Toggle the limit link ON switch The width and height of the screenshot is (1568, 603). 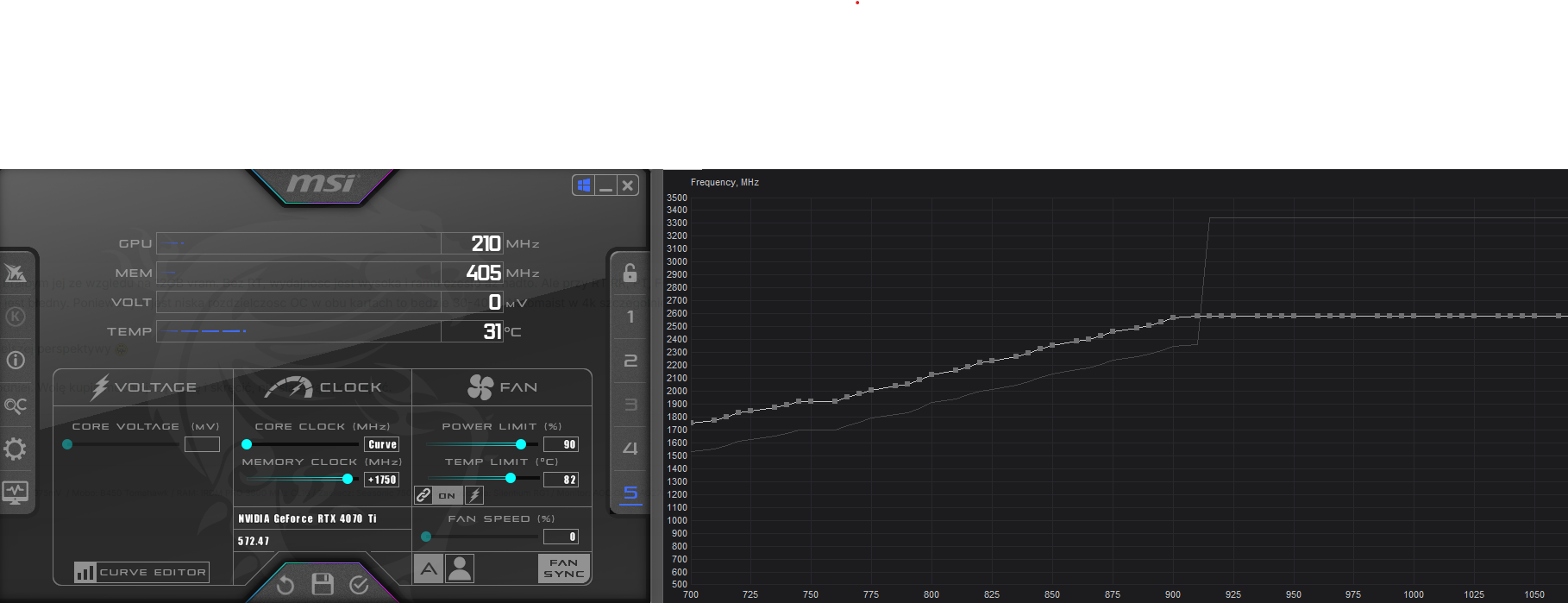[x=447, y=495]
